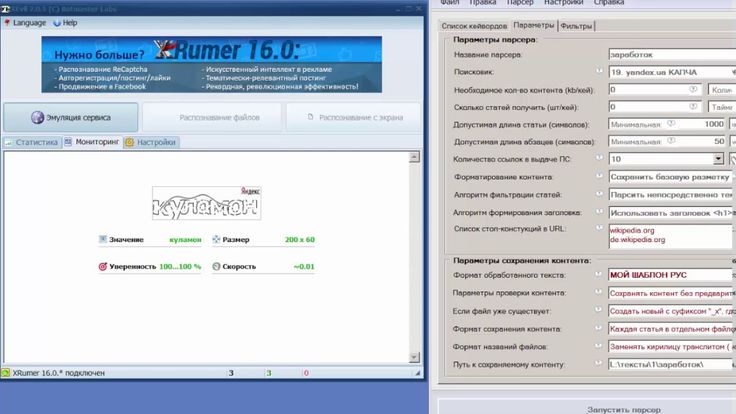Screen dimensions: 736x414
Task: Click hint bubble icon next to Поисковик
Action: (x=600, y=72)
